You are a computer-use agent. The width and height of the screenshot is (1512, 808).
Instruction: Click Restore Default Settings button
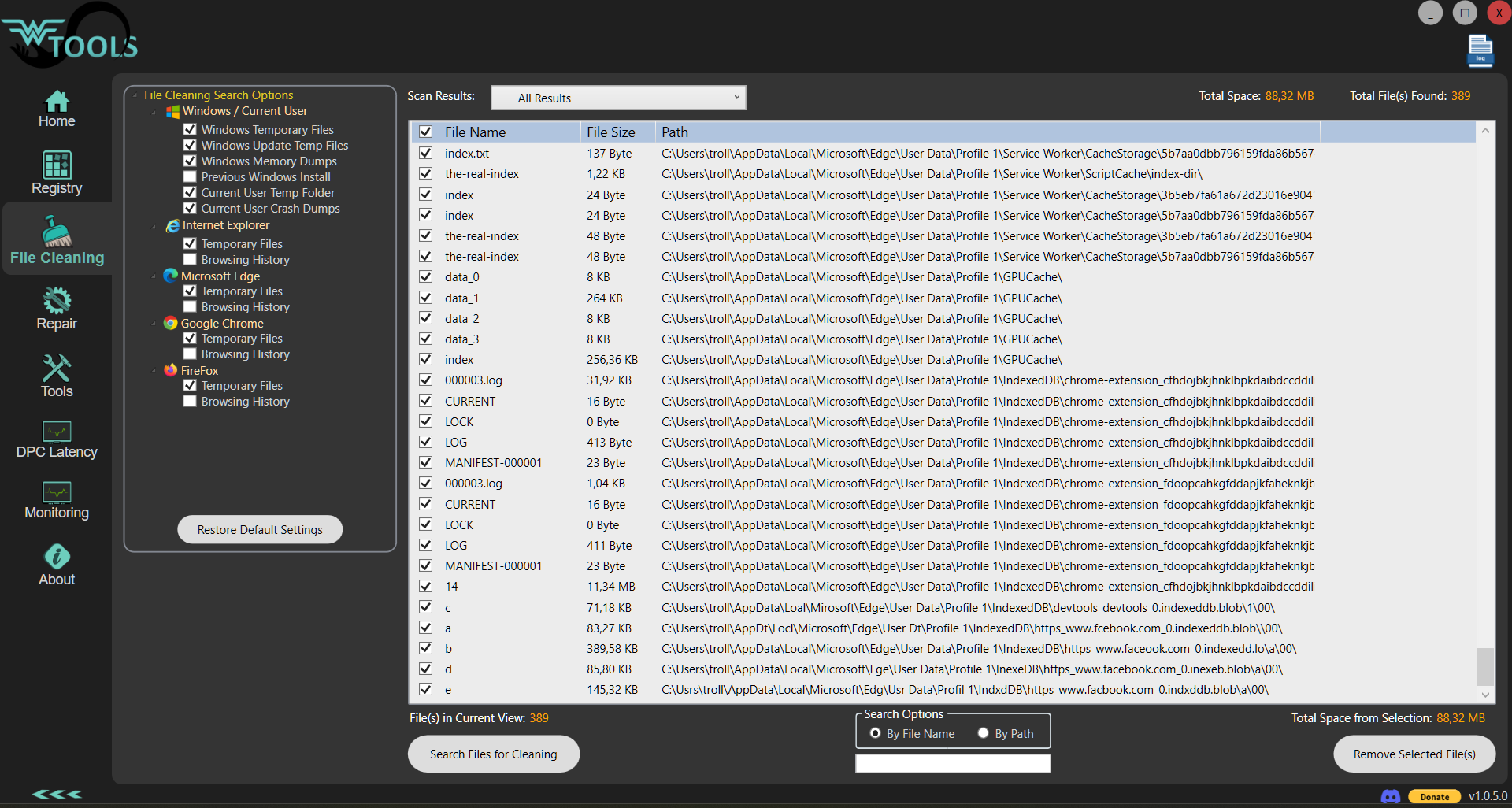260,529
